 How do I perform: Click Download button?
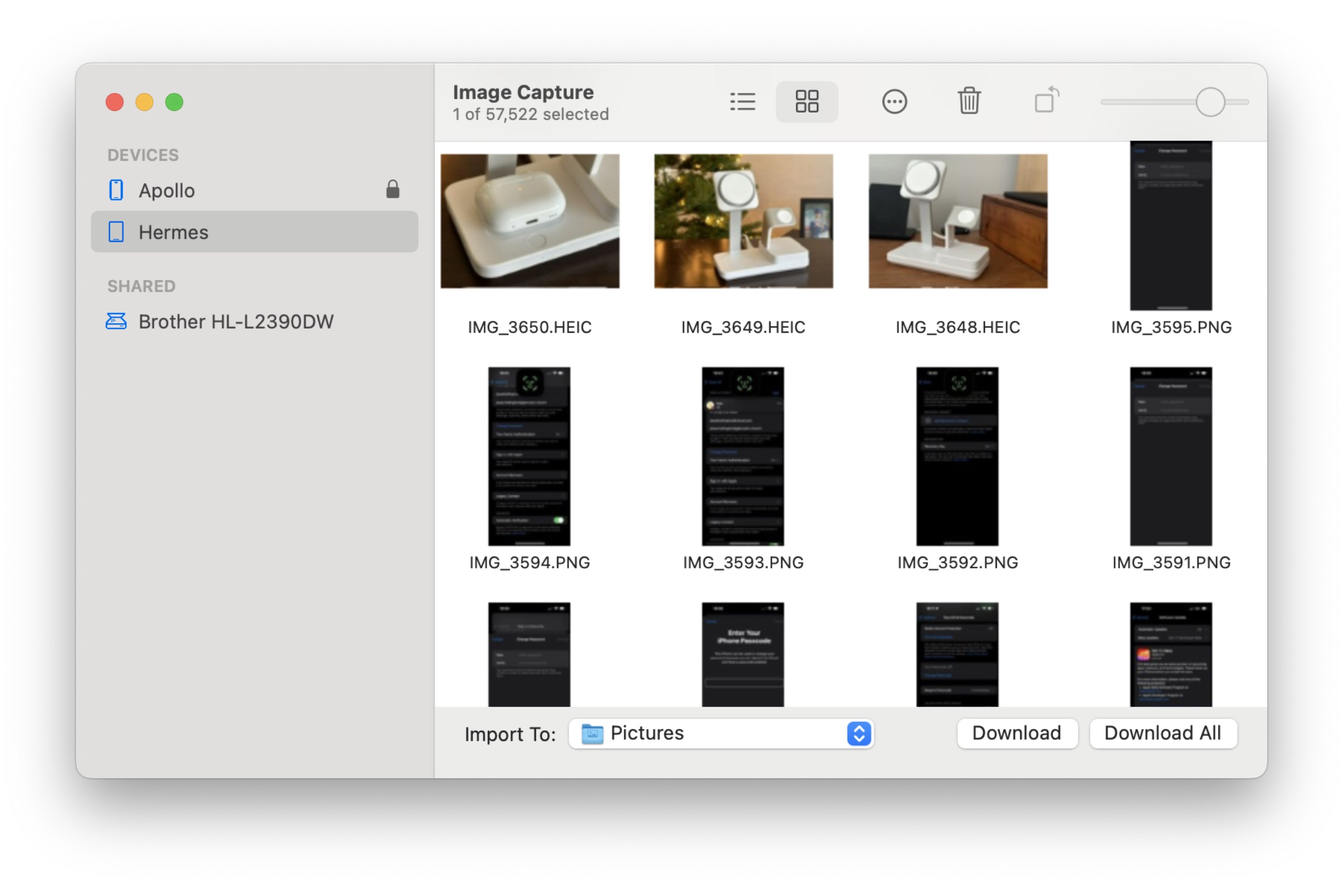[1017, 732]
